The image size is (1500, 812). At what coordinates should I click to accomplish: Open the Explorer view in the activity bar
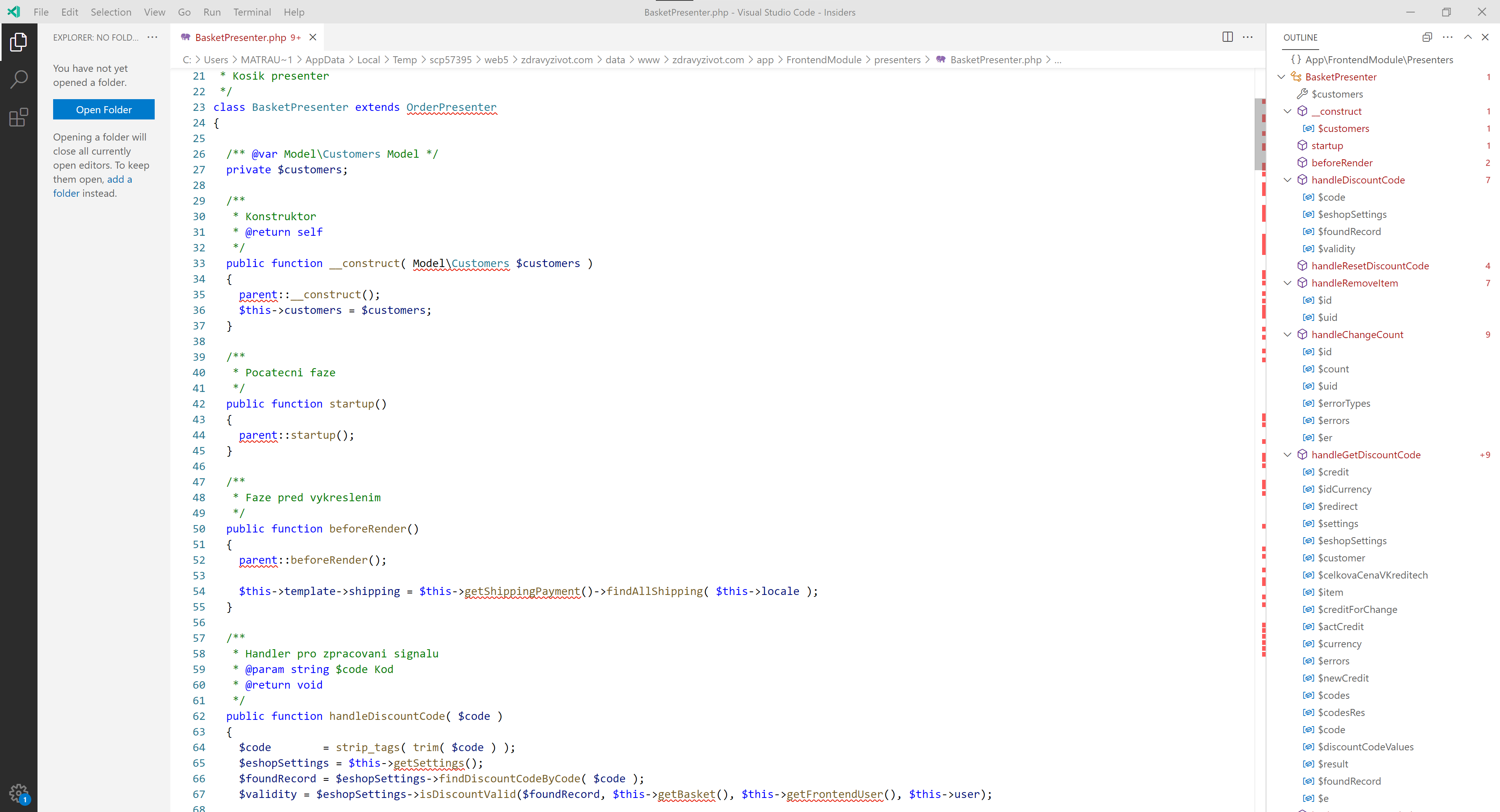(x=19, y=41)
